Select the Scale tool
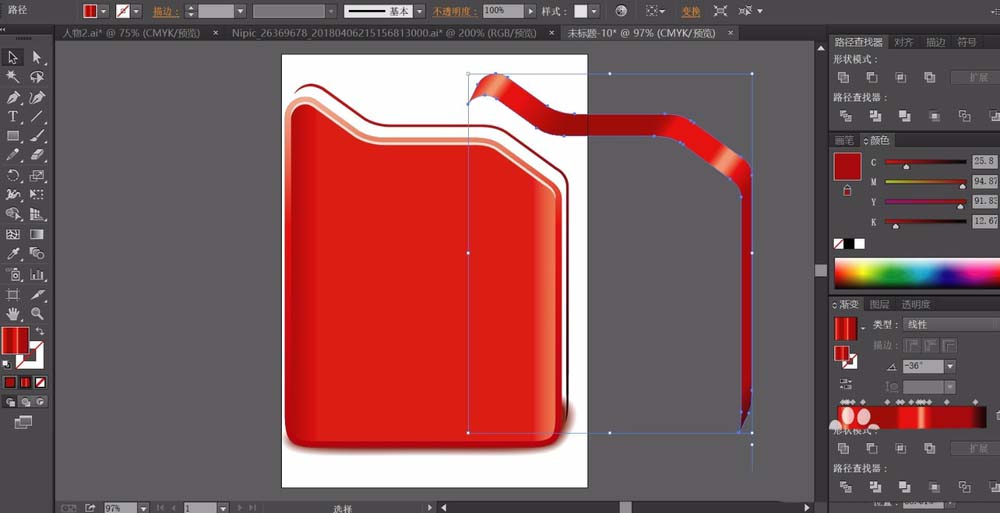1000x513 pixels. [x=37, y=175]
